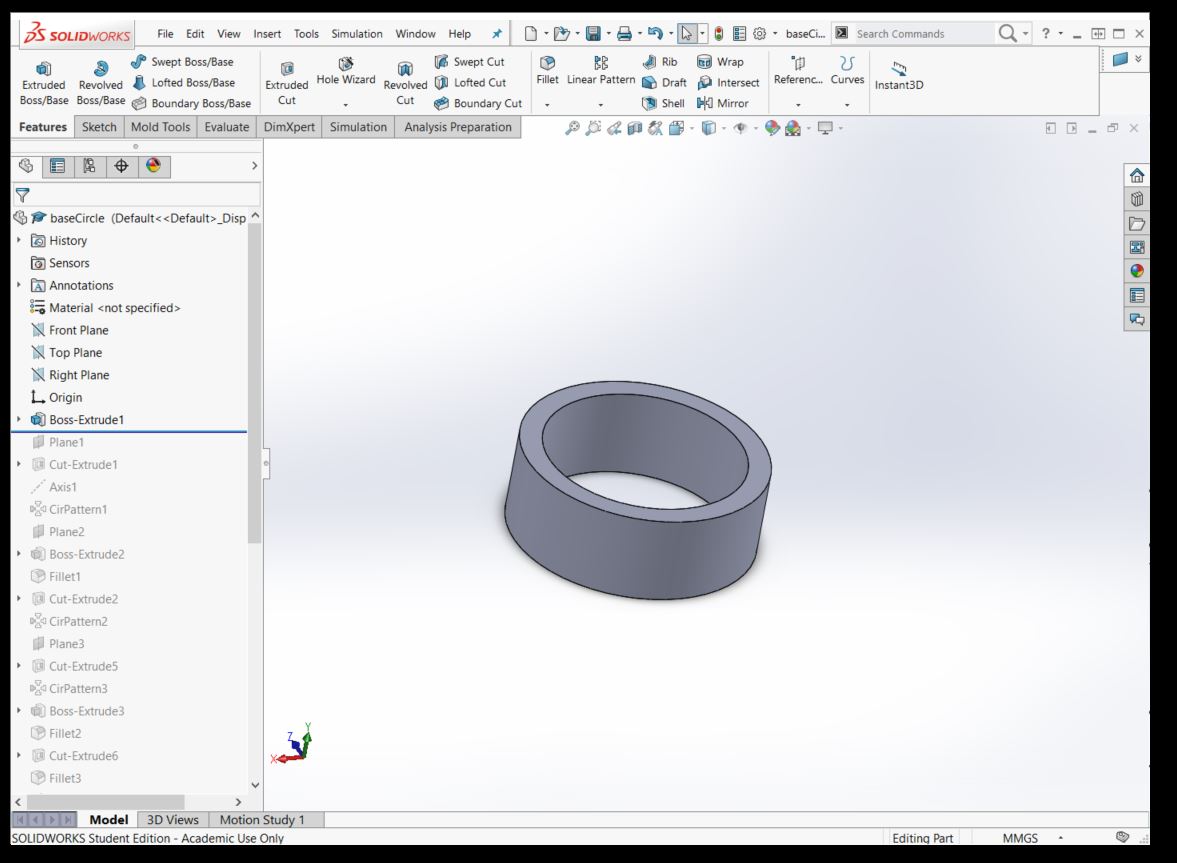1177x863 pixels.
Task: Open FeatureManager design tree tab
Action: (26, 166)
